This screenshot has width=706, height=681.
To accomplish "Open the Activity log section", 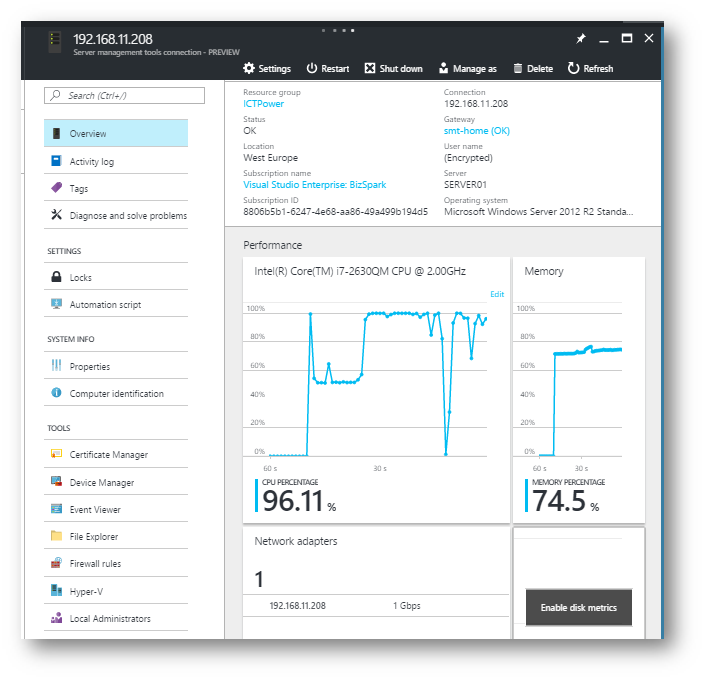I will click(91, 162).
